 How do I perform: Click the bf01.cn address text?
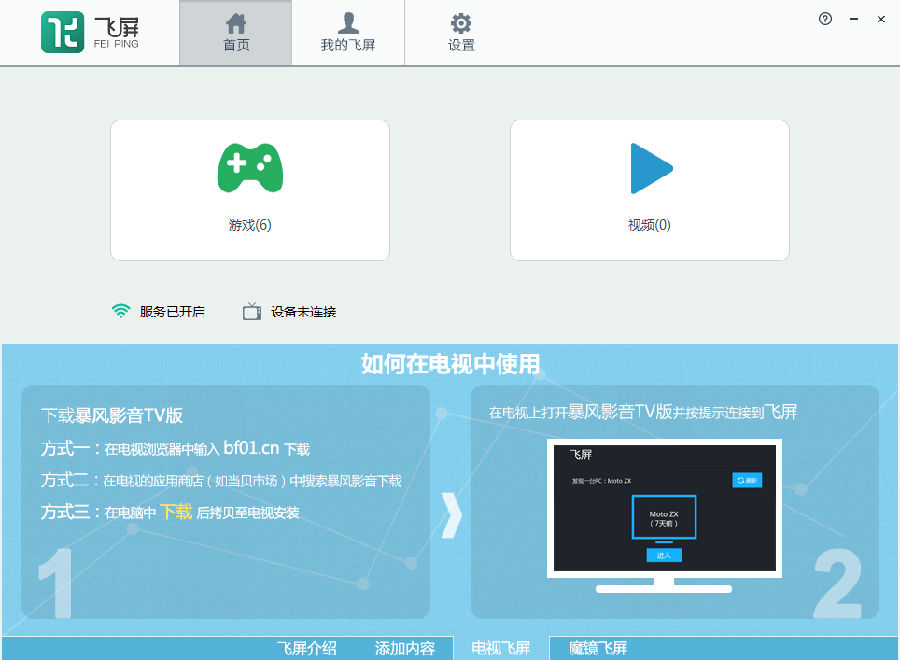pos(251,448)
